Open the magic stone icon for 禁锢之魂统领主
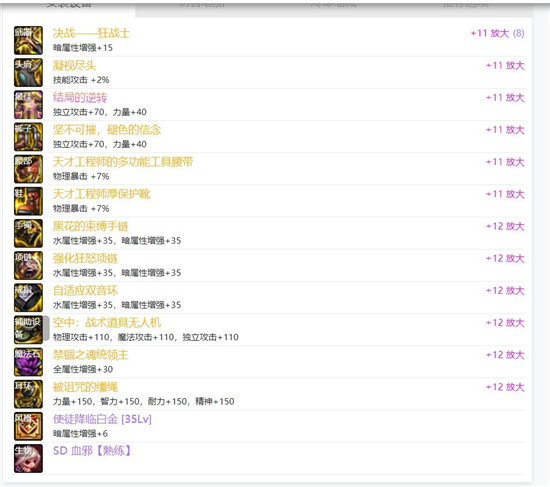Image resolution: width=550 pixels, height=487 pixels. point(28,362)
